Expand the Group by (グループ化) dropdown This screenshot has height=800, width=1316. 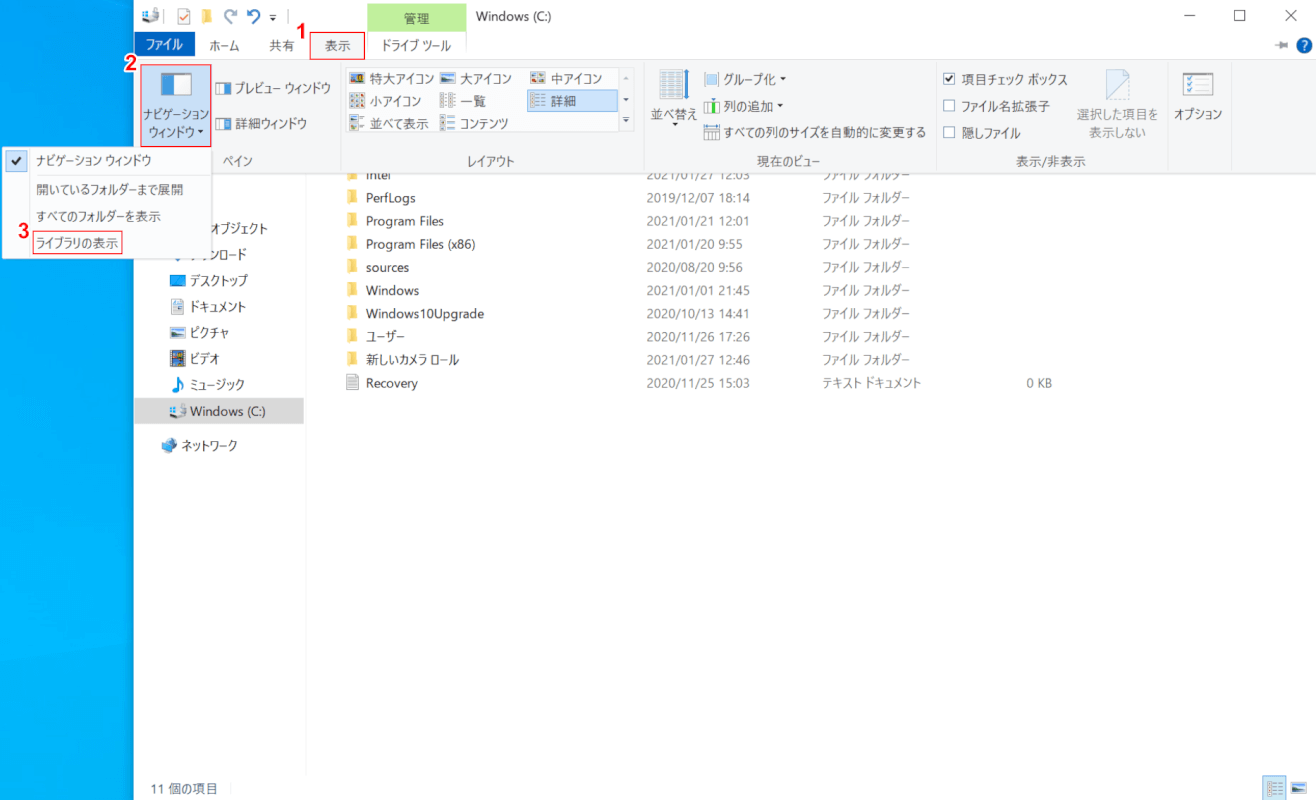pos(745,79)
